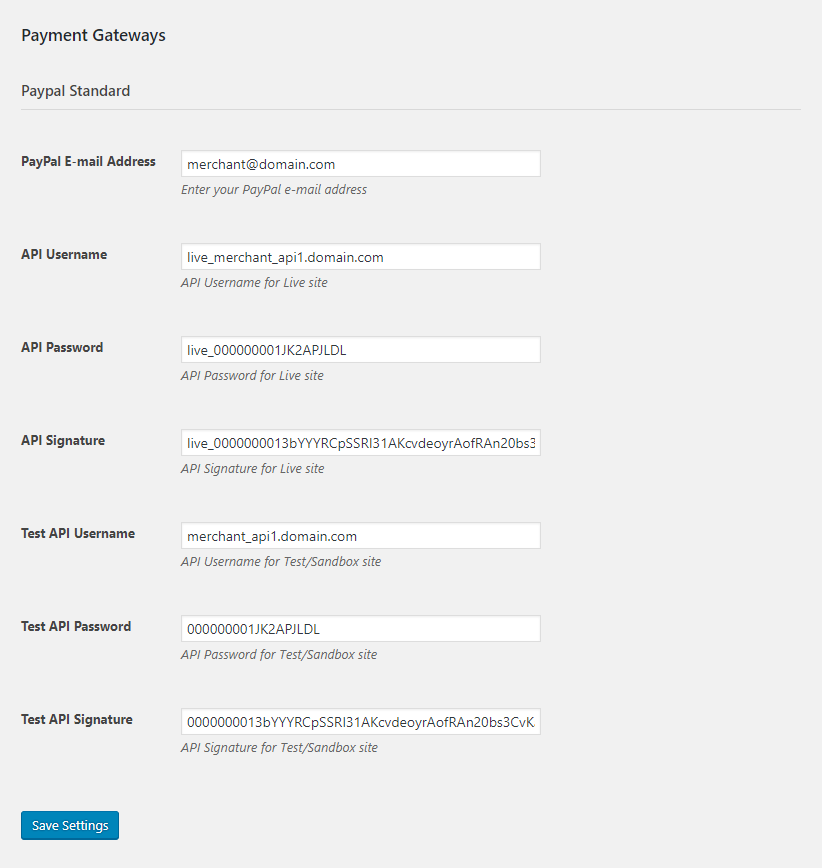Click the live API Signature text field
Image resolution: width=822 pixels, height=868 pixels.
point(360,443)
